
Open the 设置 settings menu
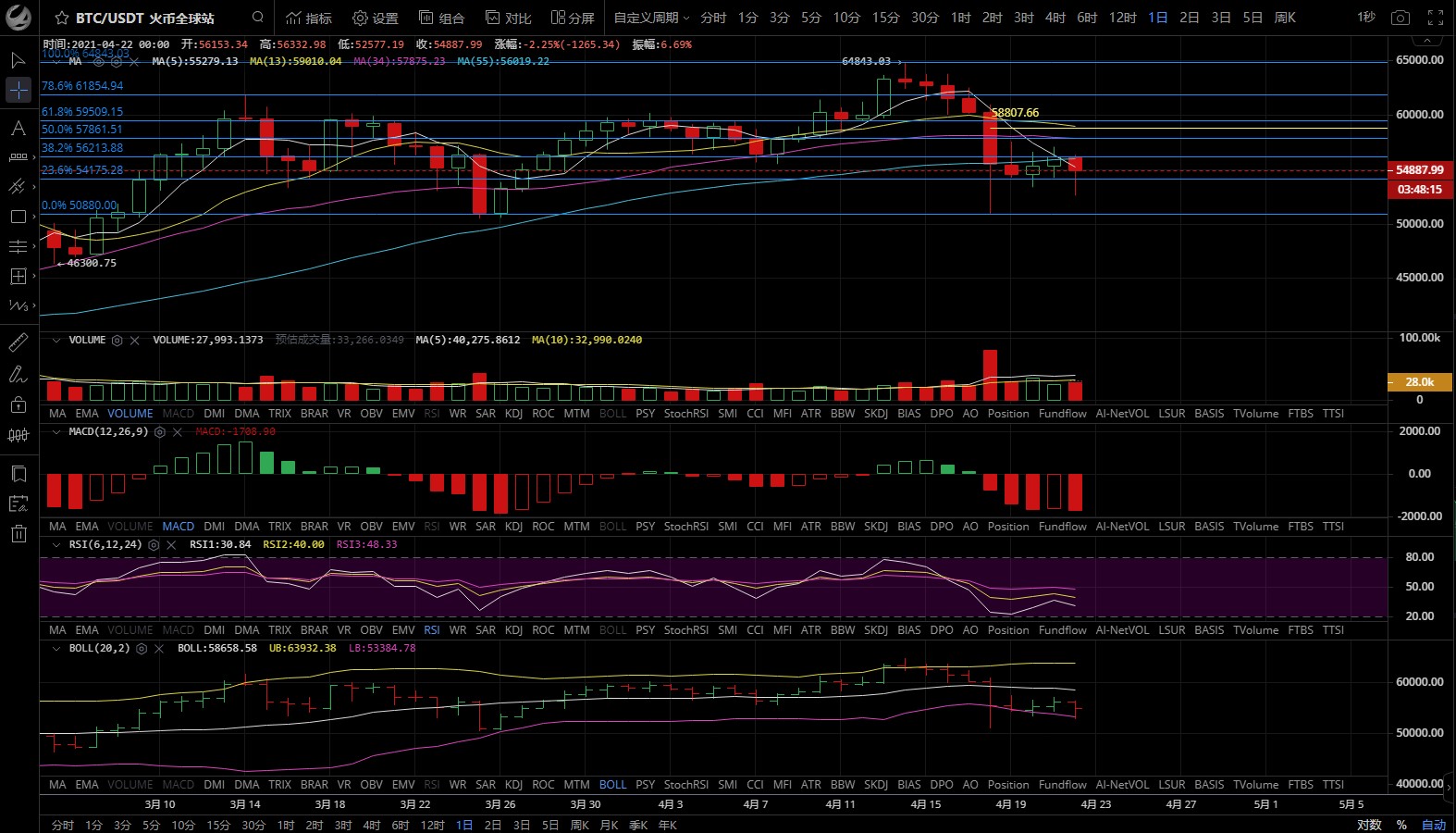point(375,18)
